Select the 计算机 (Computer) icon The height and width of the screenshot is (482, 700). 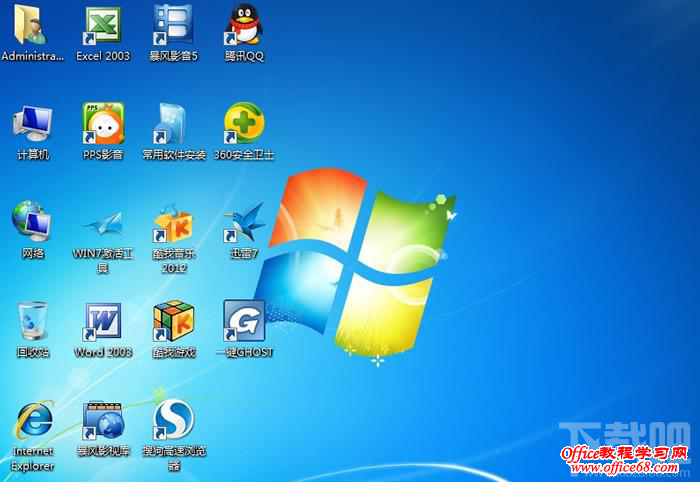click(32, 123)
